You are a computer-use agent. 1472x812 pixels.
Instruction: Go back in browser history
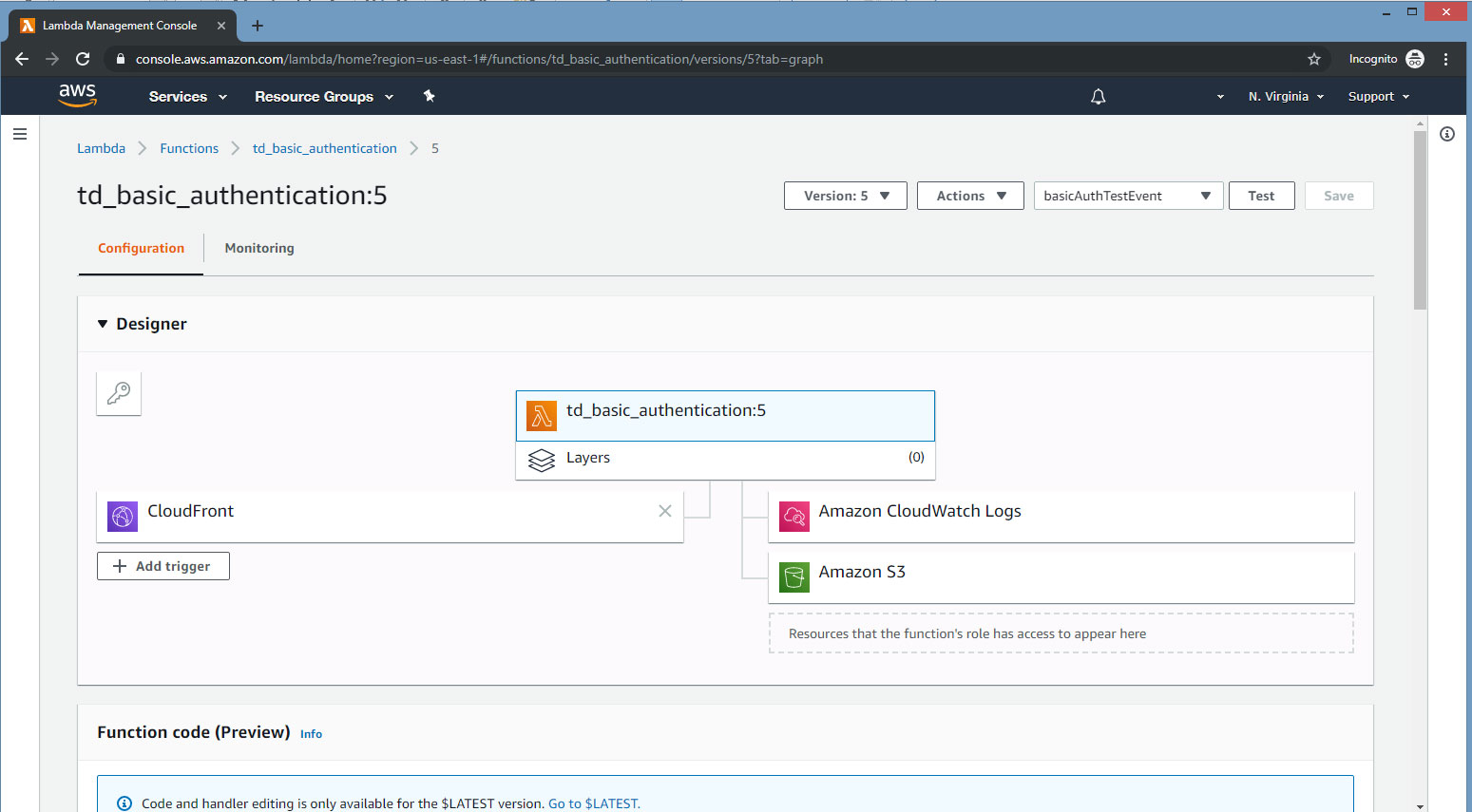22,59
